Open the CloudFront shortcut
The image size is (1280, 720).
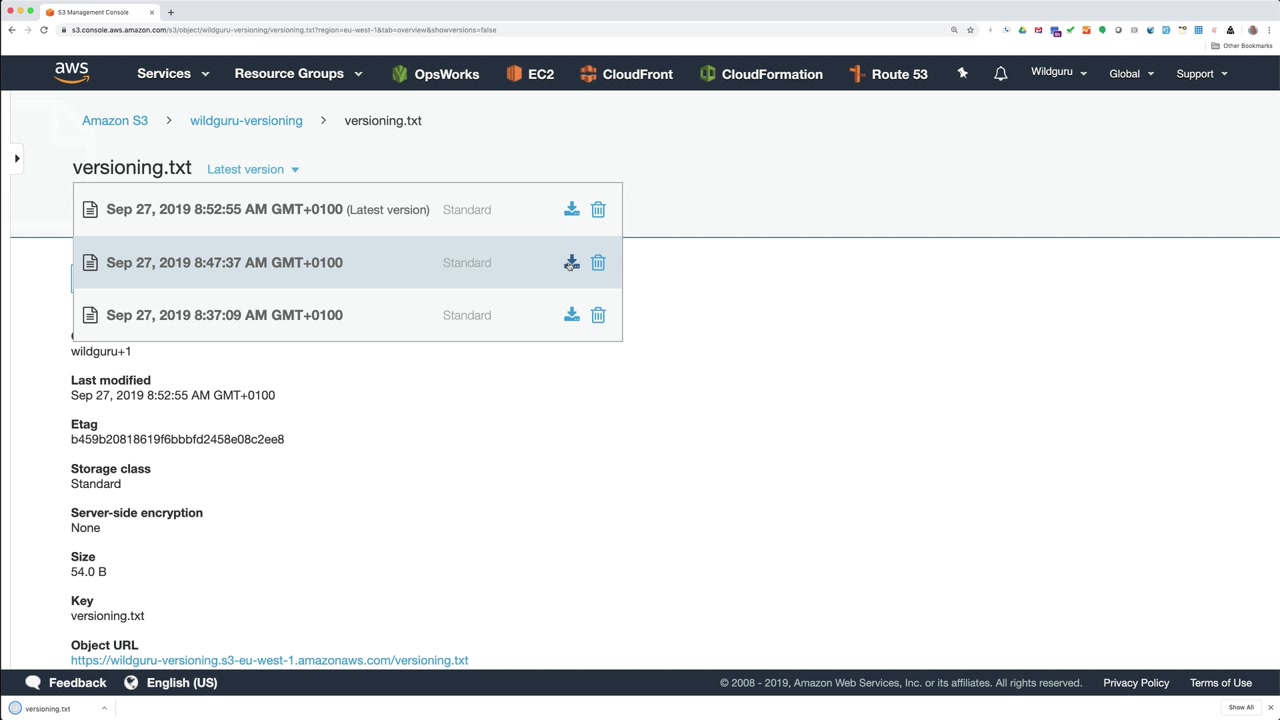click(x=626, y=73)
